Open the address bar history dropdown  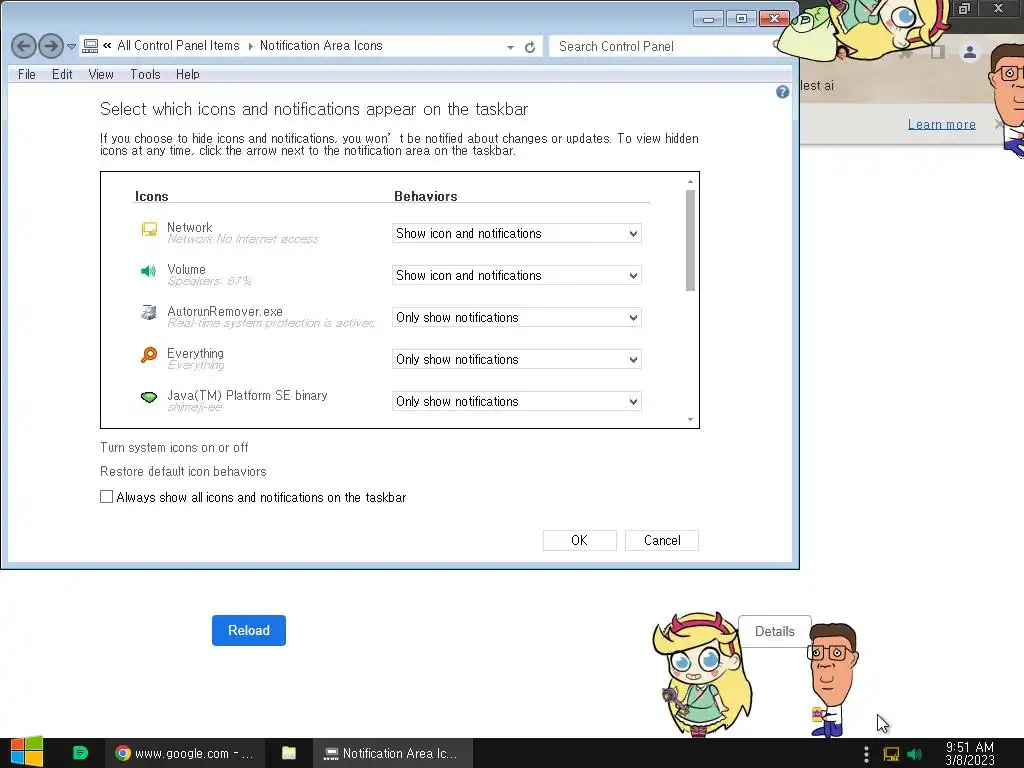(510, 47)
